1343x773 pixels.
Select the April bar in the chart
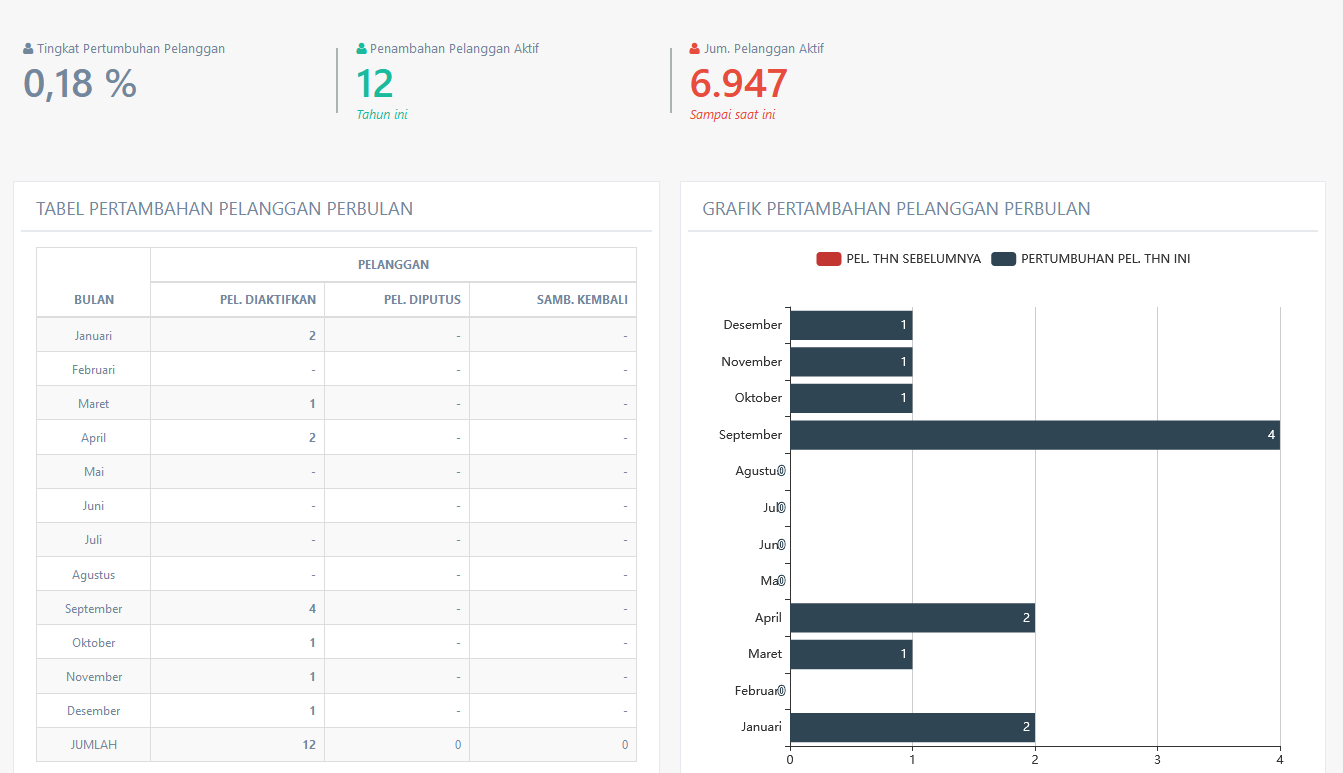(x=912, y=618)
